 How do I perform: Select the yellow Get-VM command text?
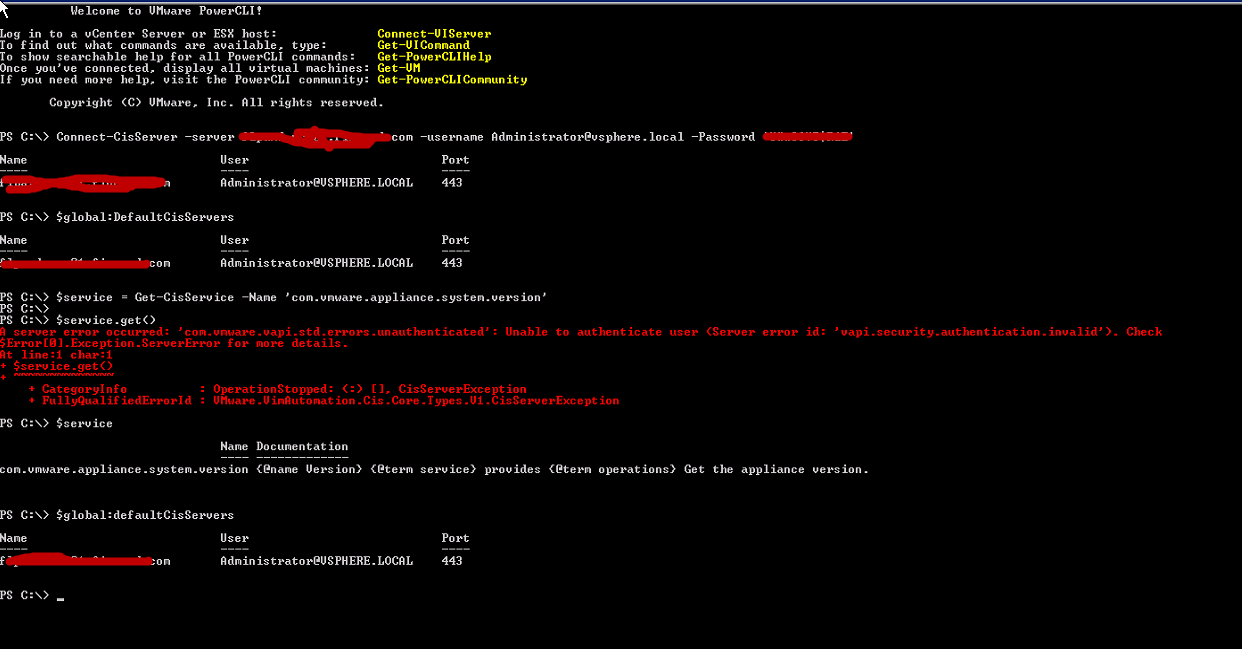(x=398, y=68)
